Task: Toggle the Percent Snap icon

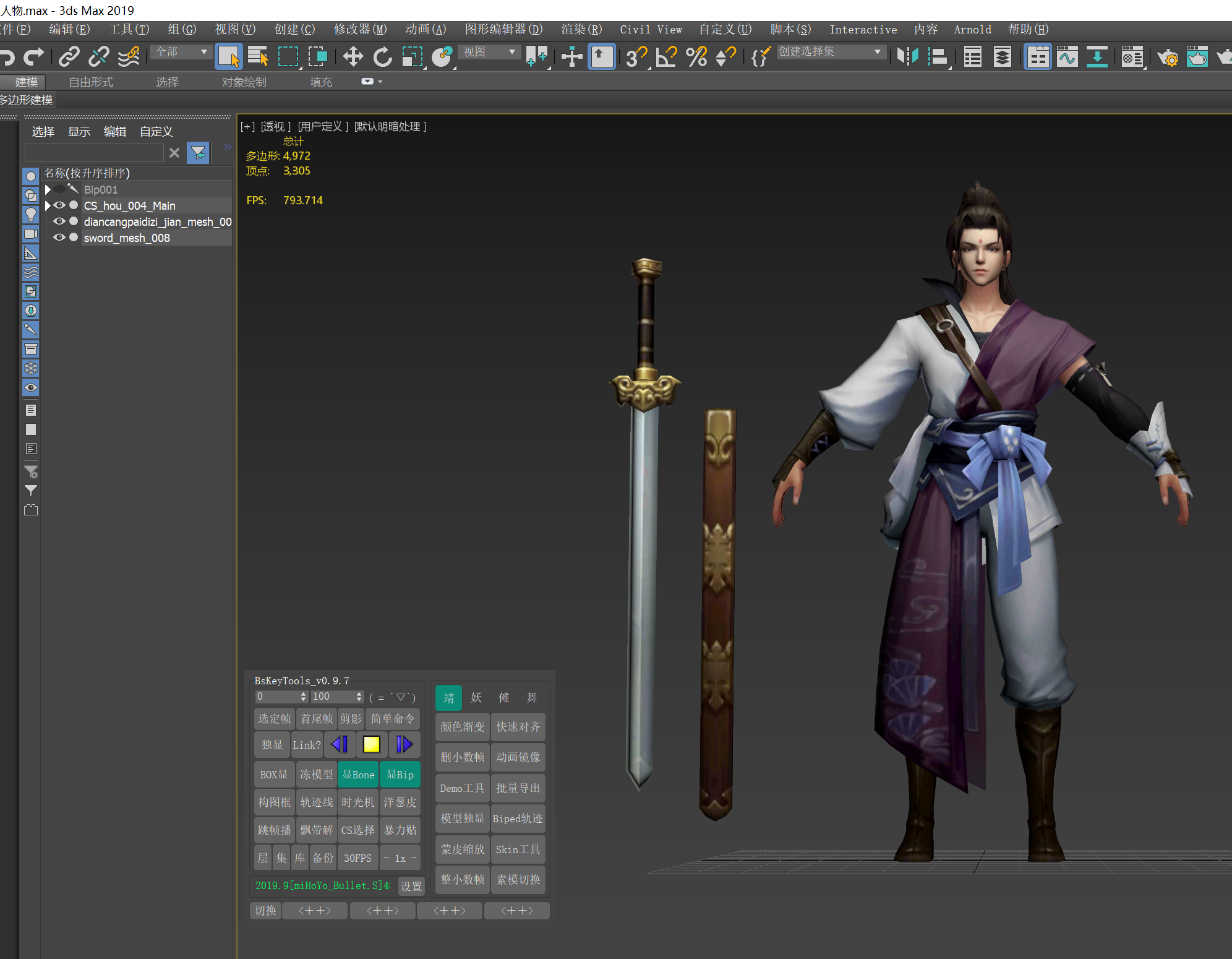Action: [x=696, y=57]
